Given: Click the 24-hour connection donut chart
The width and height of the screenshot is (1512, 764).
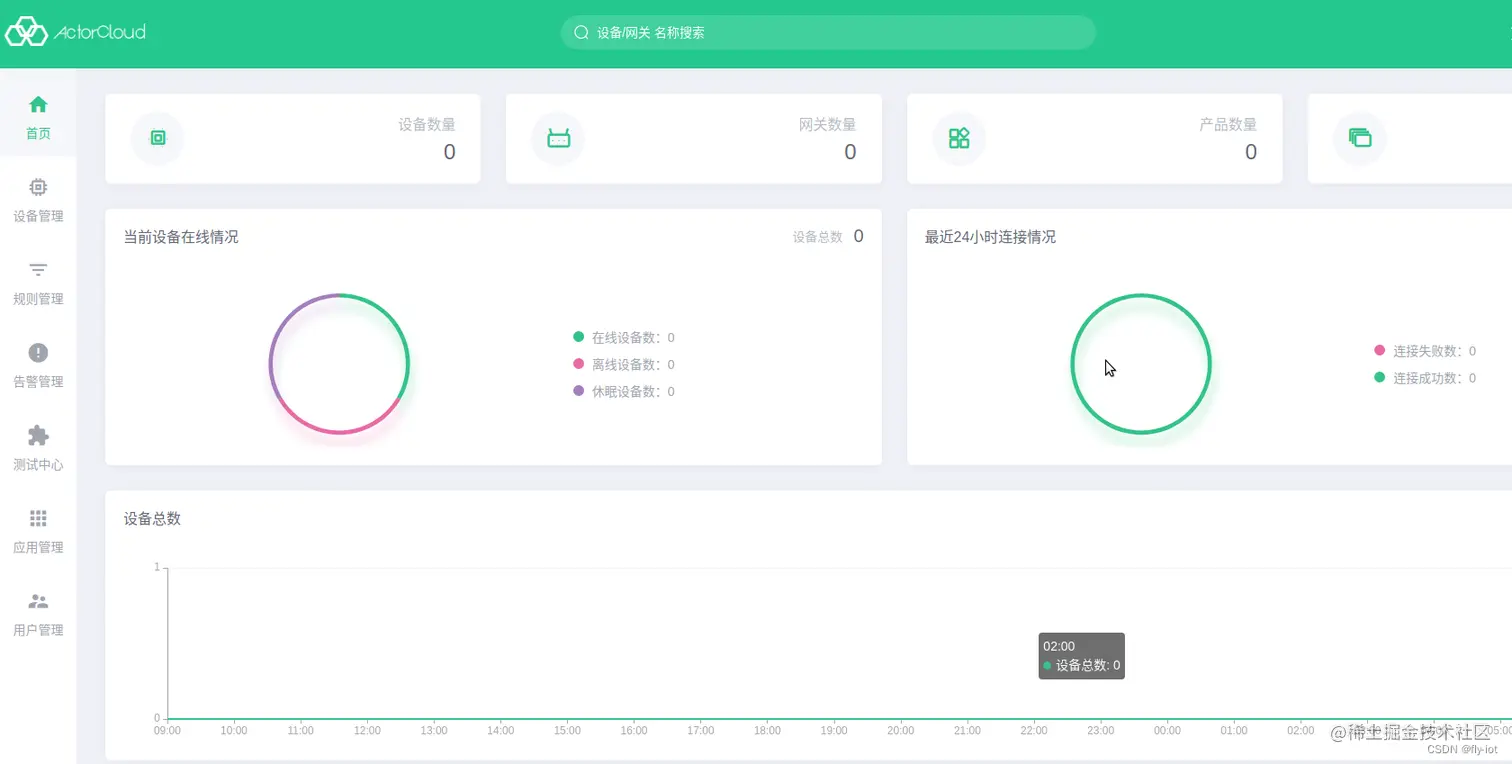Looking at the screenshot, I should coord(1141,364).
